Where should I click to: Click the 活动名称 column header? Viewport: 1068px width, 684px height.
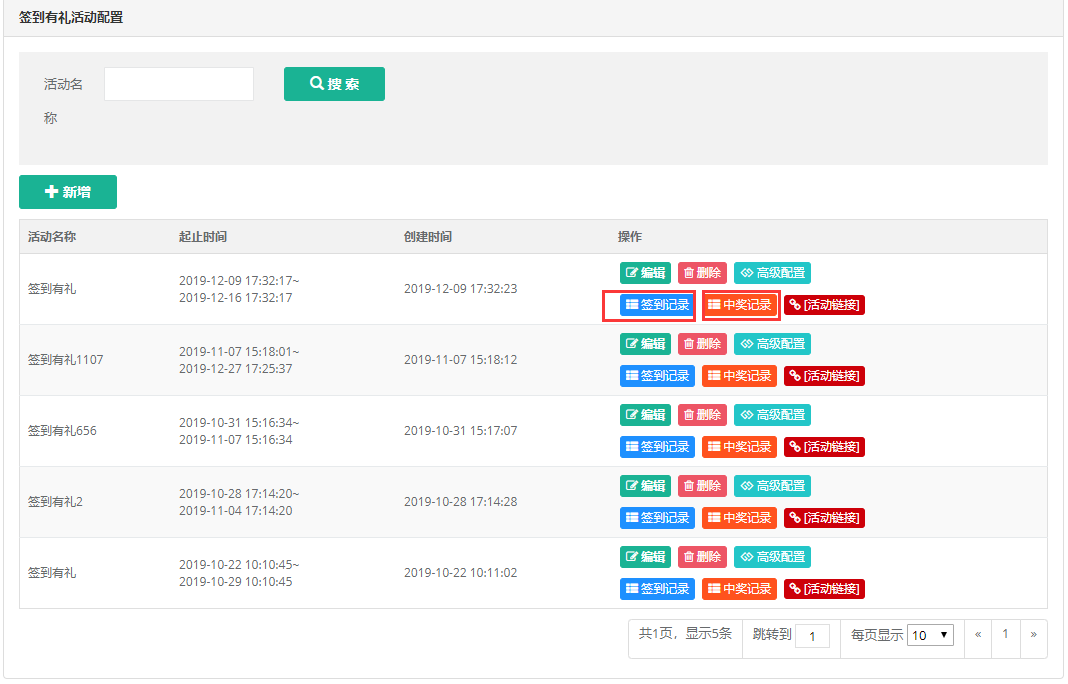[x=52, y=236]
